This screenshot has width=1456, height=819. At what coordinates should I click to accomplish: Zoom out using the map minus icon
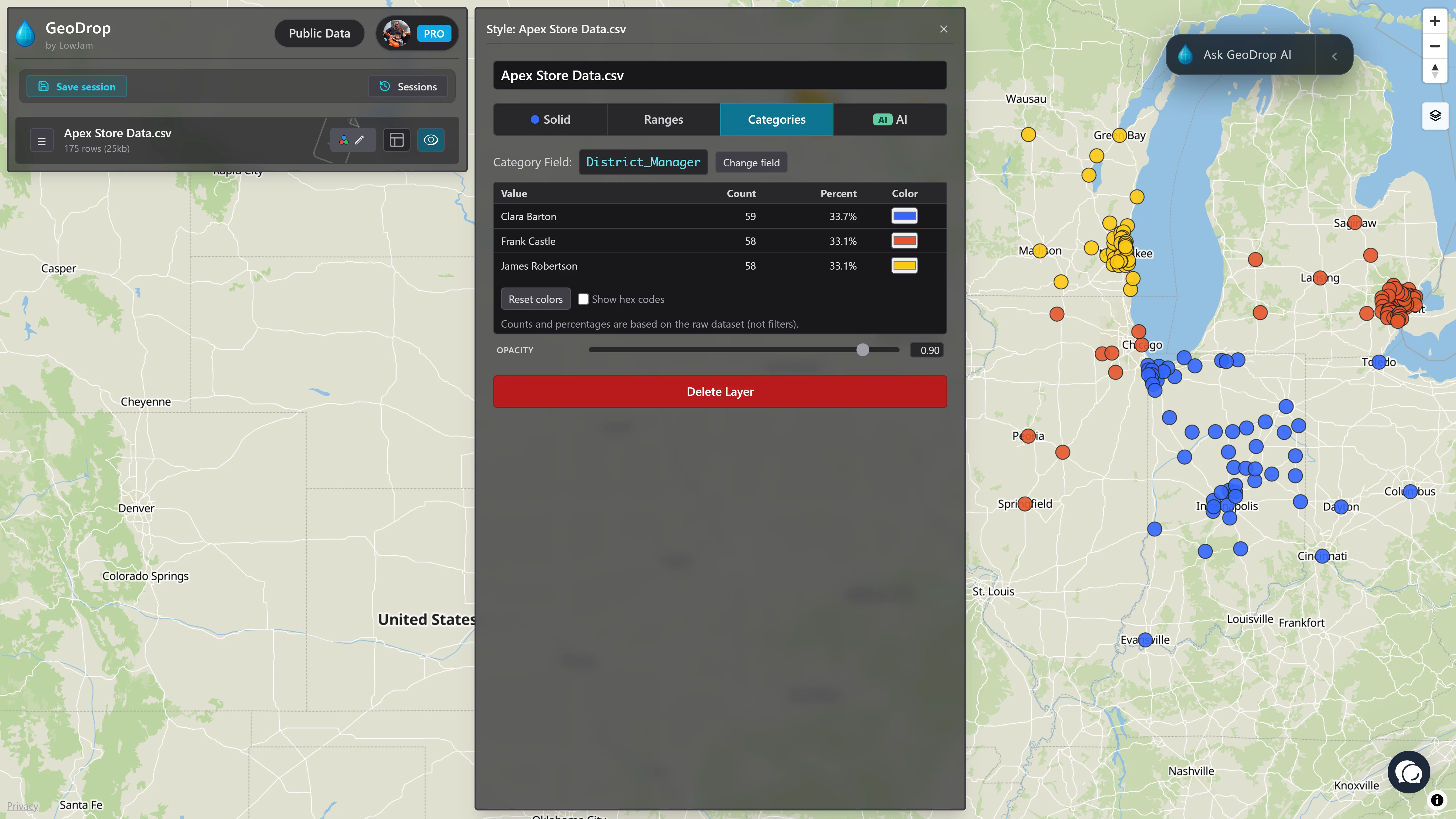[x=1435, y=46]
